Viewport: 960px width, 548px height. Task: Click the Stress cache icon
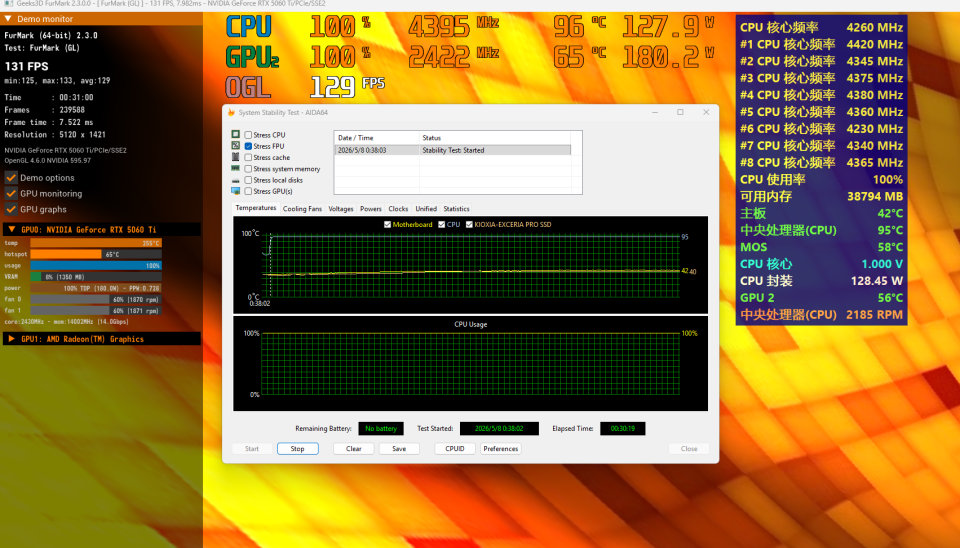point(236,157)
